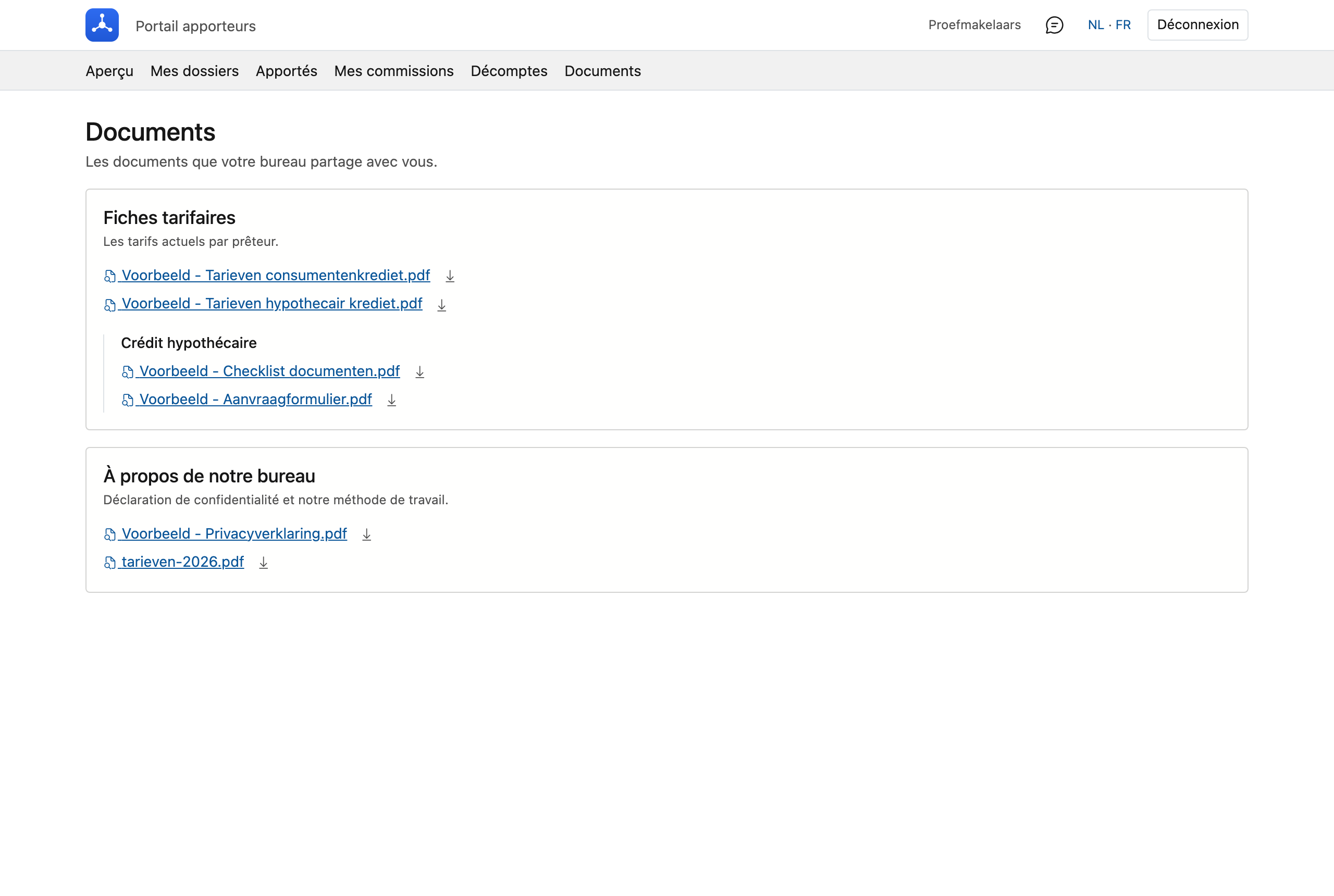Open Voorbeeld - Tarieven consumentenkrediet.pdf link

(267, 276)
